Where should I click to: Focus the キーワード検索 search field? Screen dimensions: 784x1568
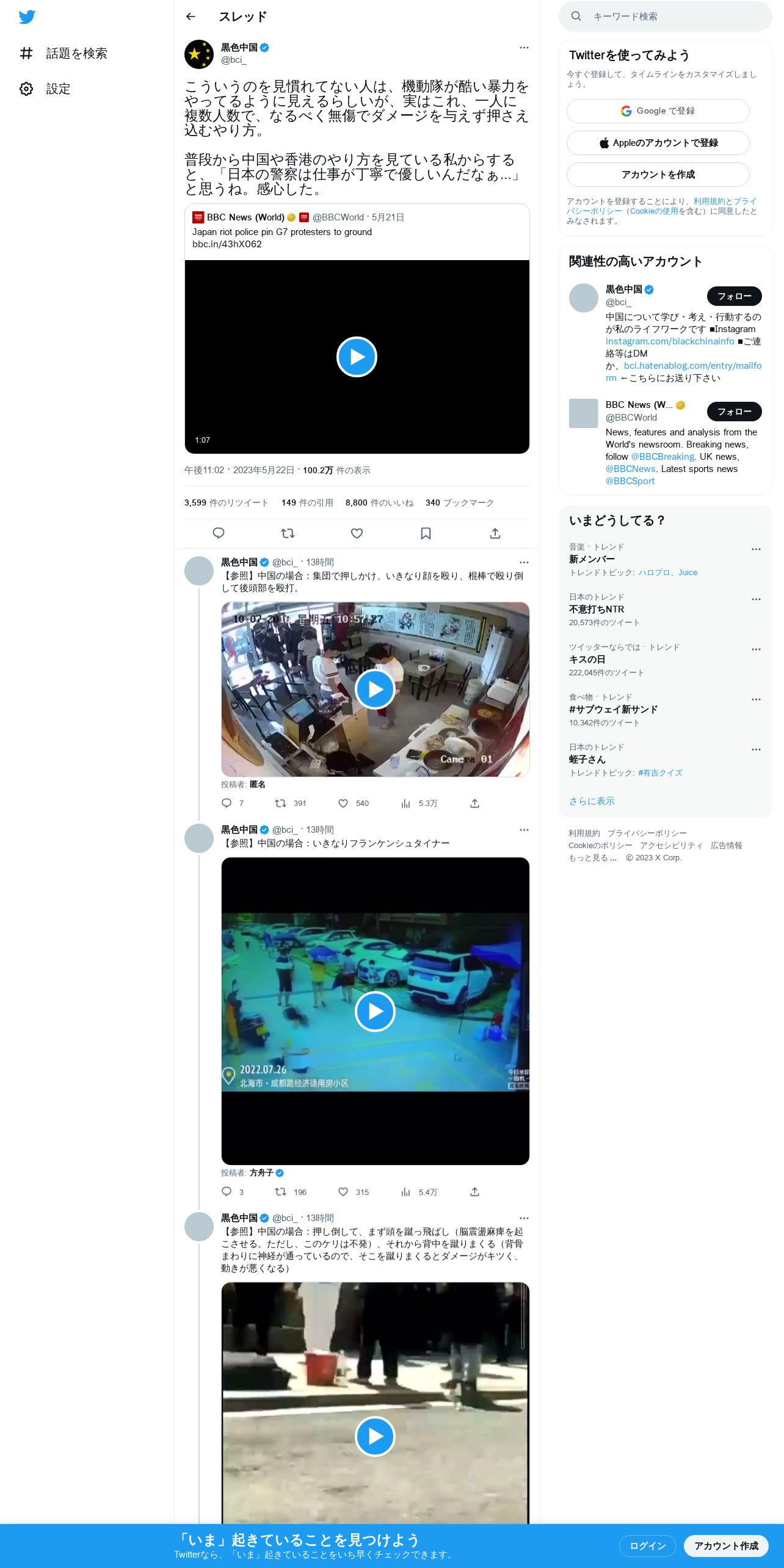(666, 16)
